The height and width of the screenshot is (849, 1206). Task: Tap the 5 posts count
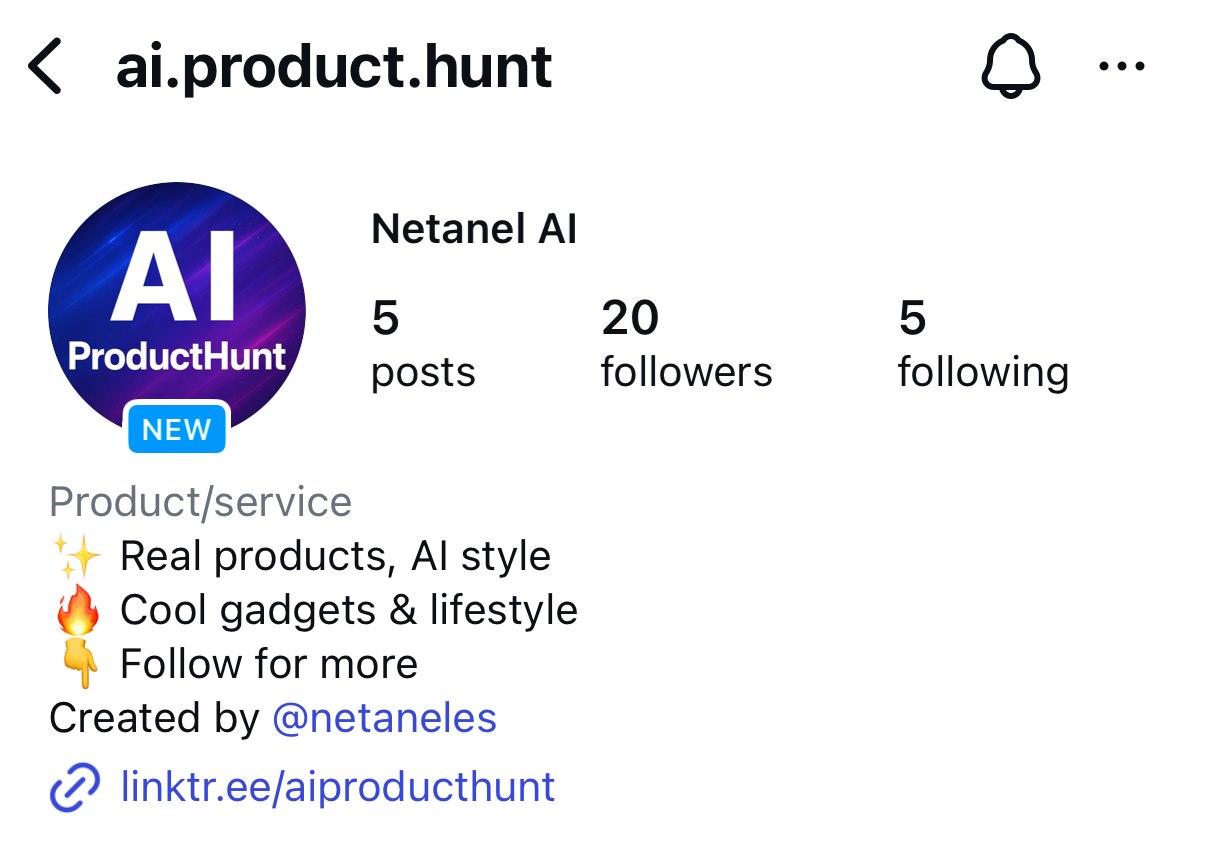point(423,344)
